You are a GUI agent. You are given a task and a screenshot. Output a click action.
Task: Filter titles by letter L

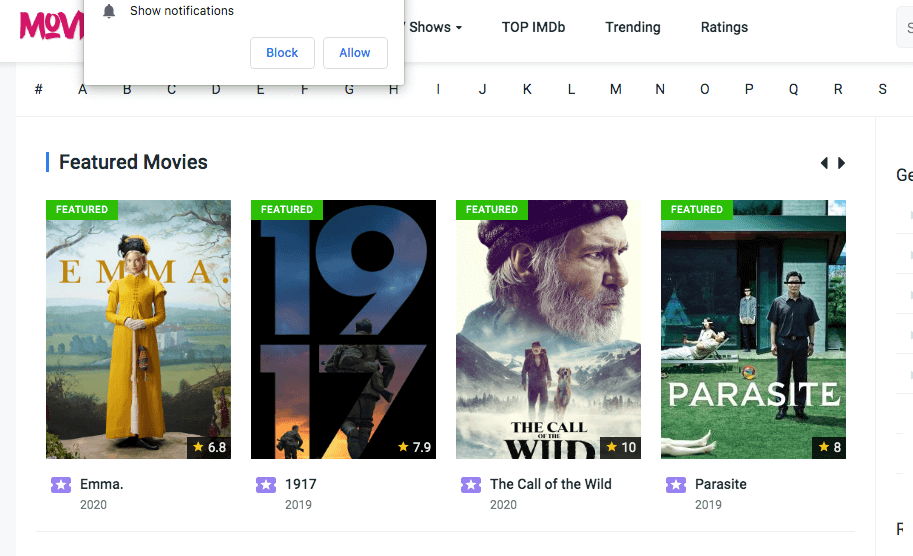571,89
